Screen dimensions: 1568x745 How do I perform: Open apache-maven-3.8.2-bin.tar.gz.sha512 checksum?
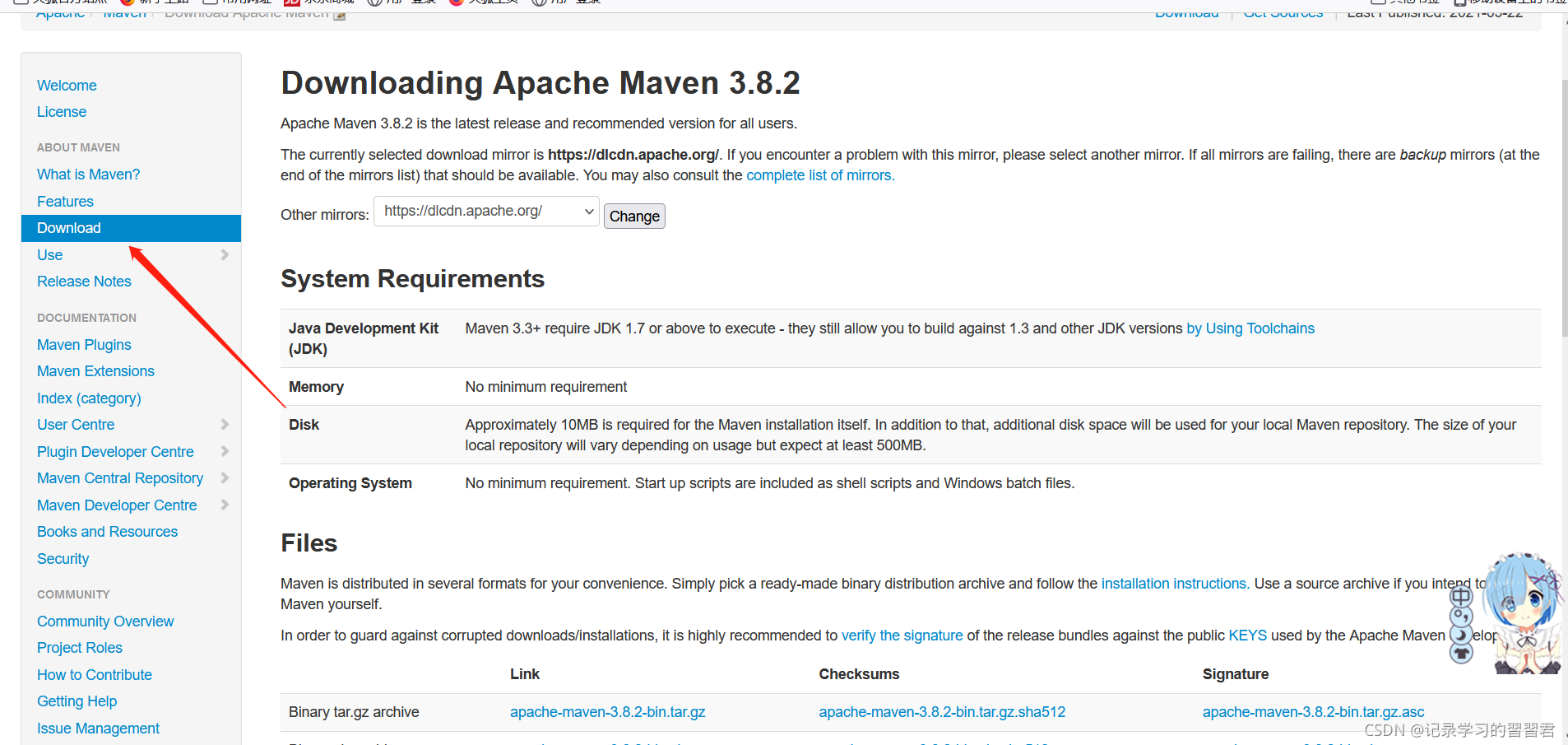[x=942, y=712]
